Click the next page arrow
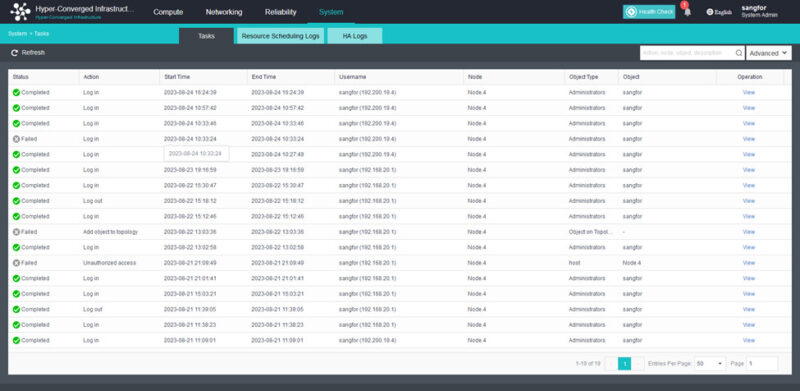This screenshot has height=391, width=800. pyautogui.click(x=638, y=363)
